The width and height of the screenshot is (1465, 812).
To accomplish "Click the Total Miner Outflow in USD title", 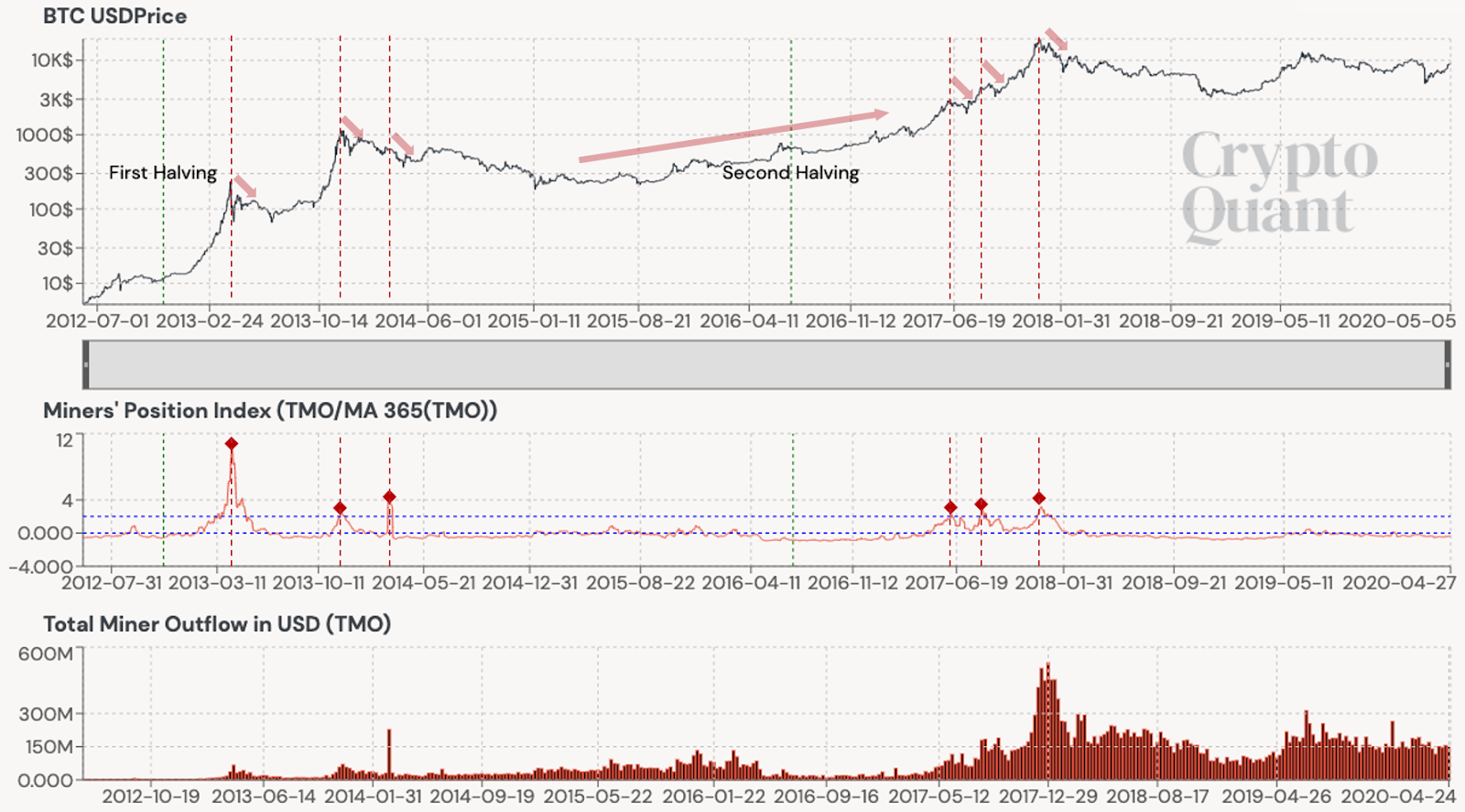I will click(x=217, y=624).
